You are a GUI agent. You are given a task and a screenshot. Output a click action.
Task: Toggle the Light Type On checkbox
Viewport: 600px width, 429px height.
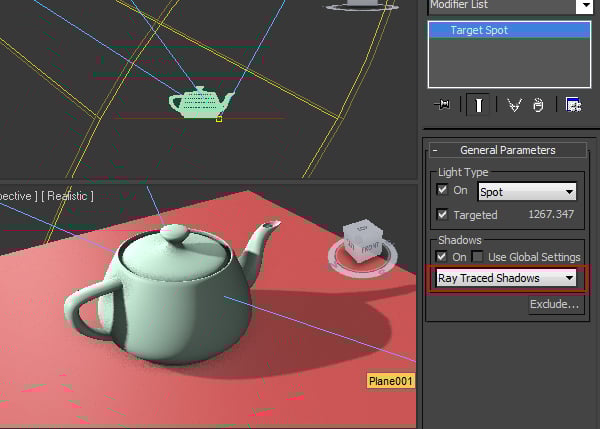(x=442, y=190)
